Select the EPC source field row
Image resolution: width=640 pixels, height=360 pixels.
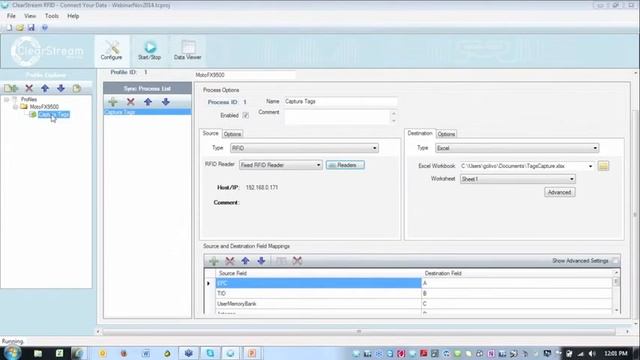coord(318,283)
